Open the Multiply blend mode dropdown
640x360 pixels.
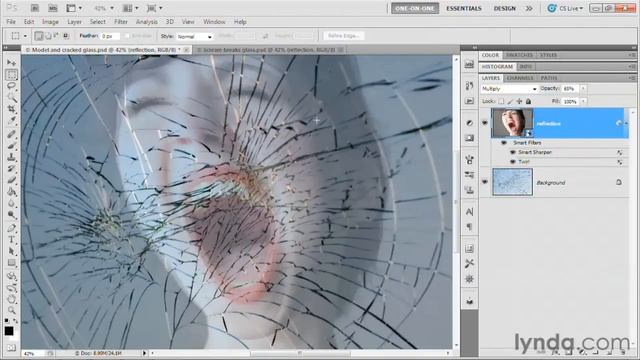(x=509, y=89)
